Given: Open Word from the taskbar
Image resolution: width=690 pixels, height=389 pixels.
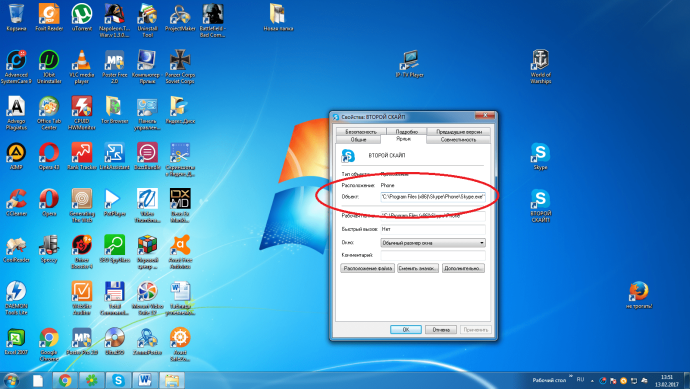Looking at the screenshot, I should (x=144, y=380).
